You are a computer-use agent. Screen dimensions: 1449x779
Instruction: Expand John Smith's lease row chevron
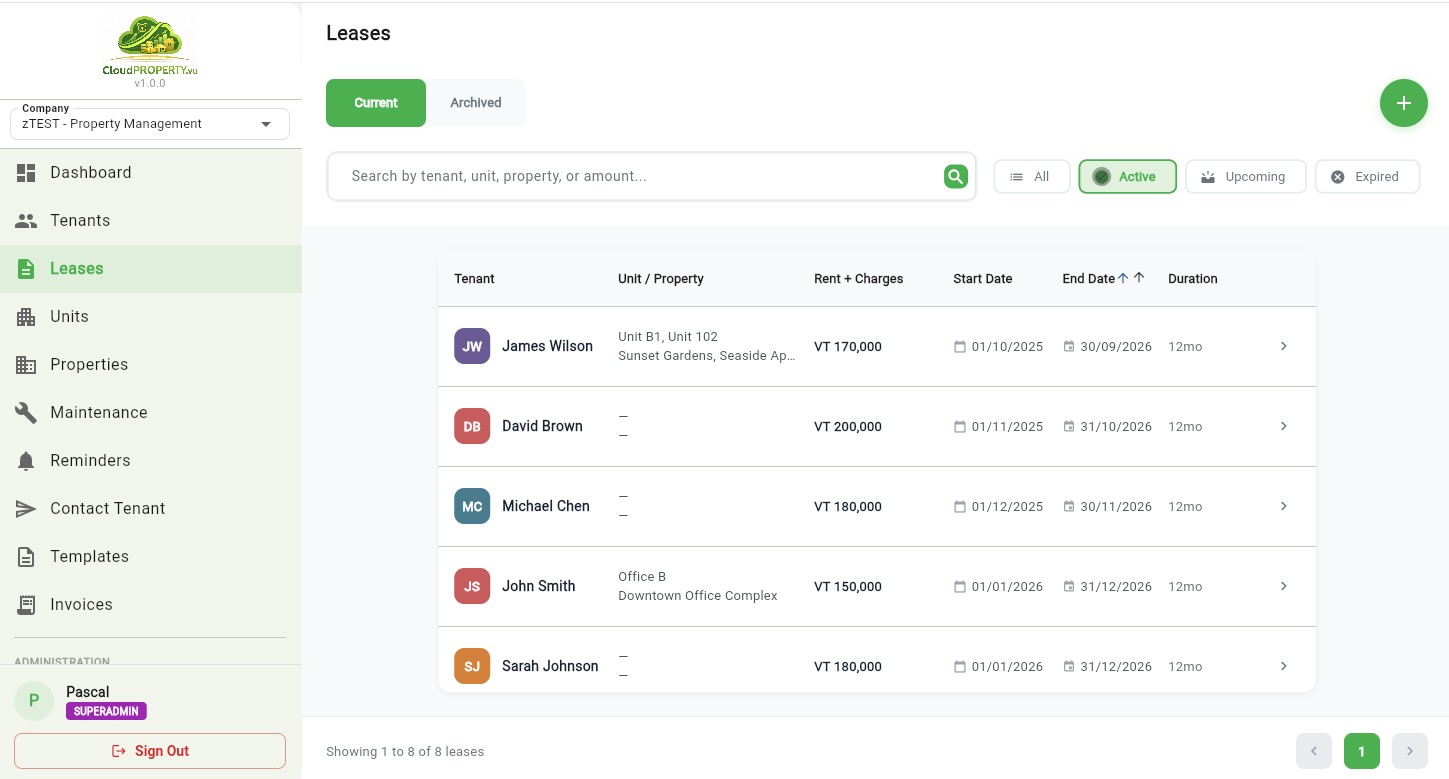[x=1284, y=587]
